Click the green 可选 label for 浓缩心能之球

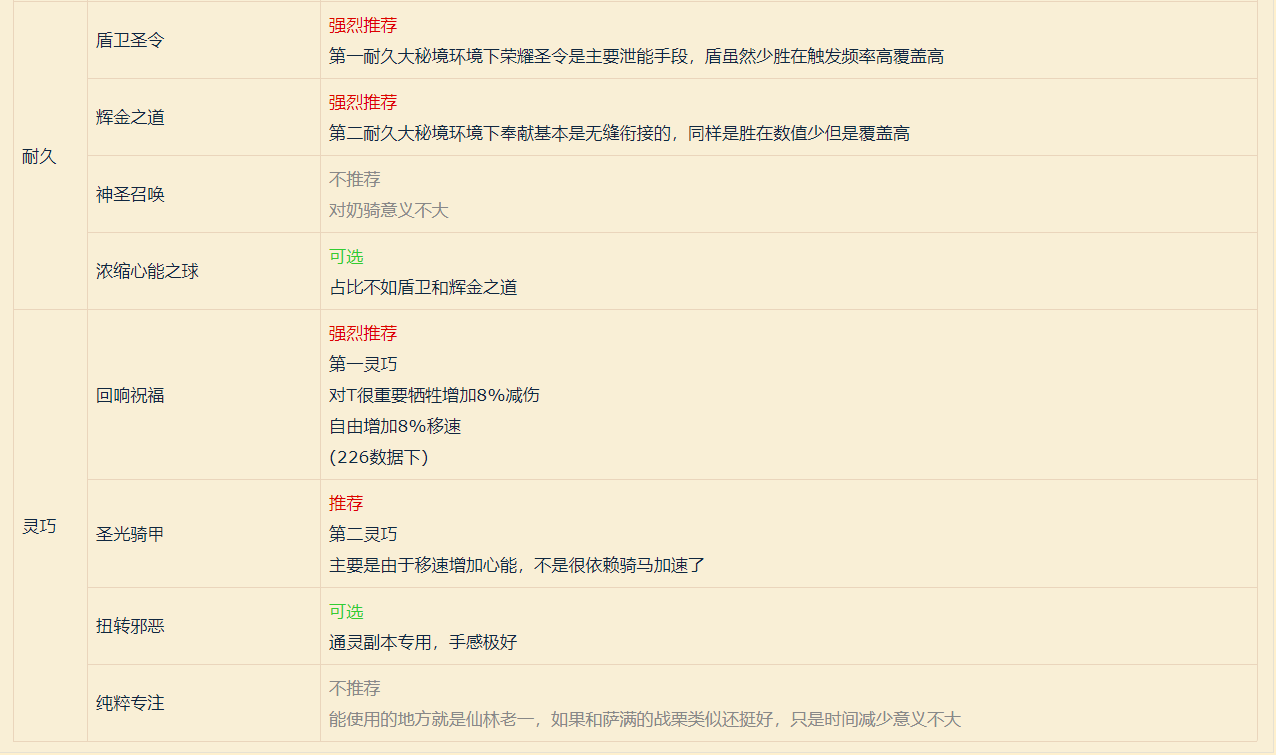click(346, 256)
